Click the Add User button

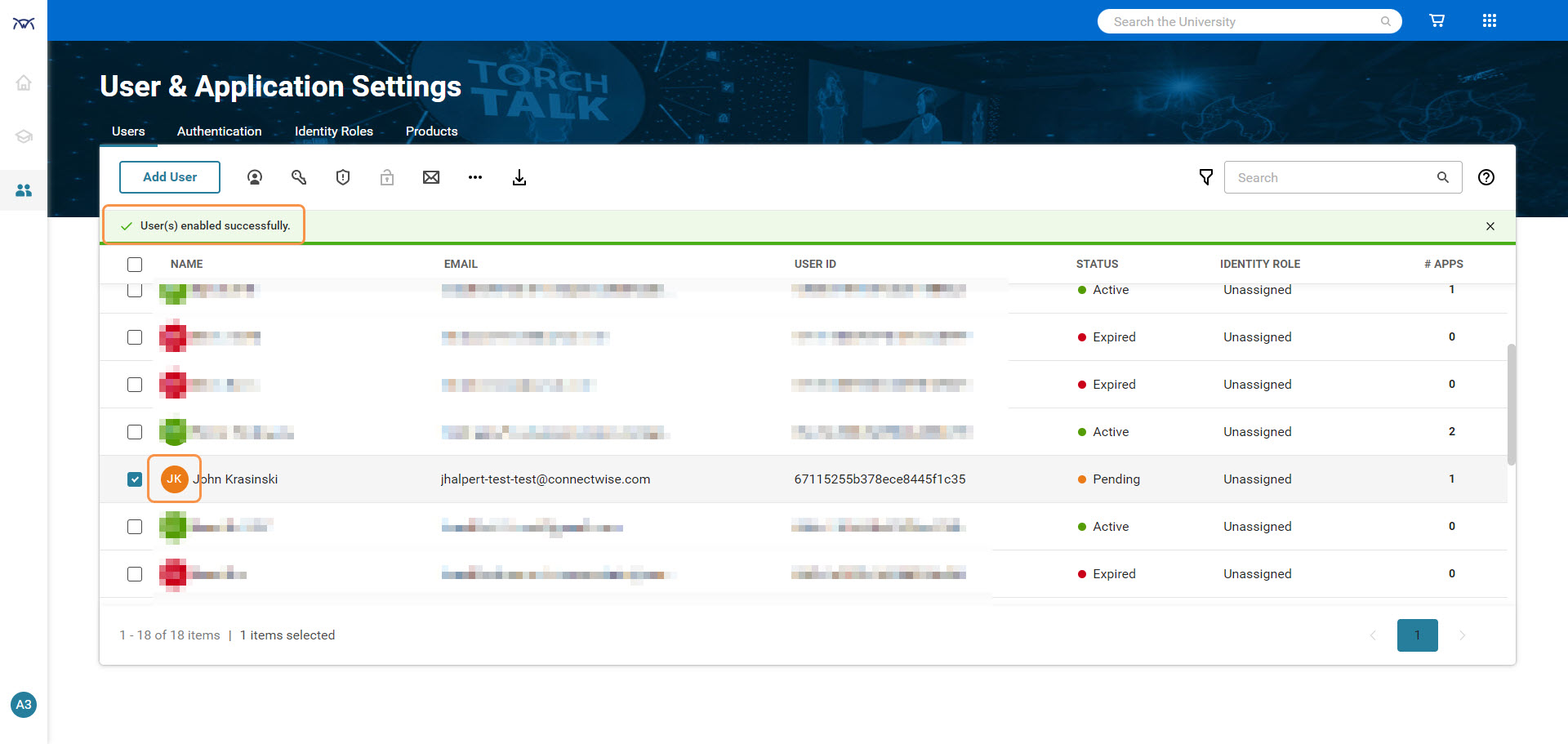click(170, 177)
